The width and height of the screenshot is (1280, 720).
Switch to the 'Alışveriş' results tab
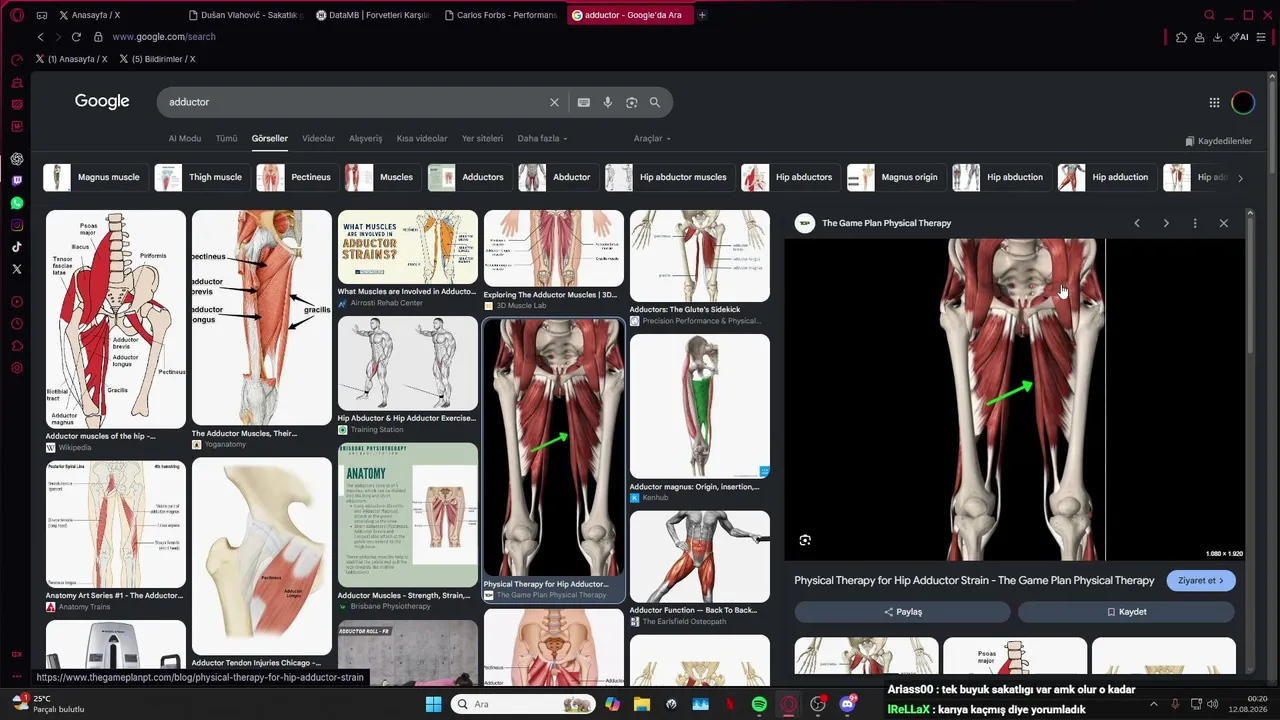[x=366, y=139]
